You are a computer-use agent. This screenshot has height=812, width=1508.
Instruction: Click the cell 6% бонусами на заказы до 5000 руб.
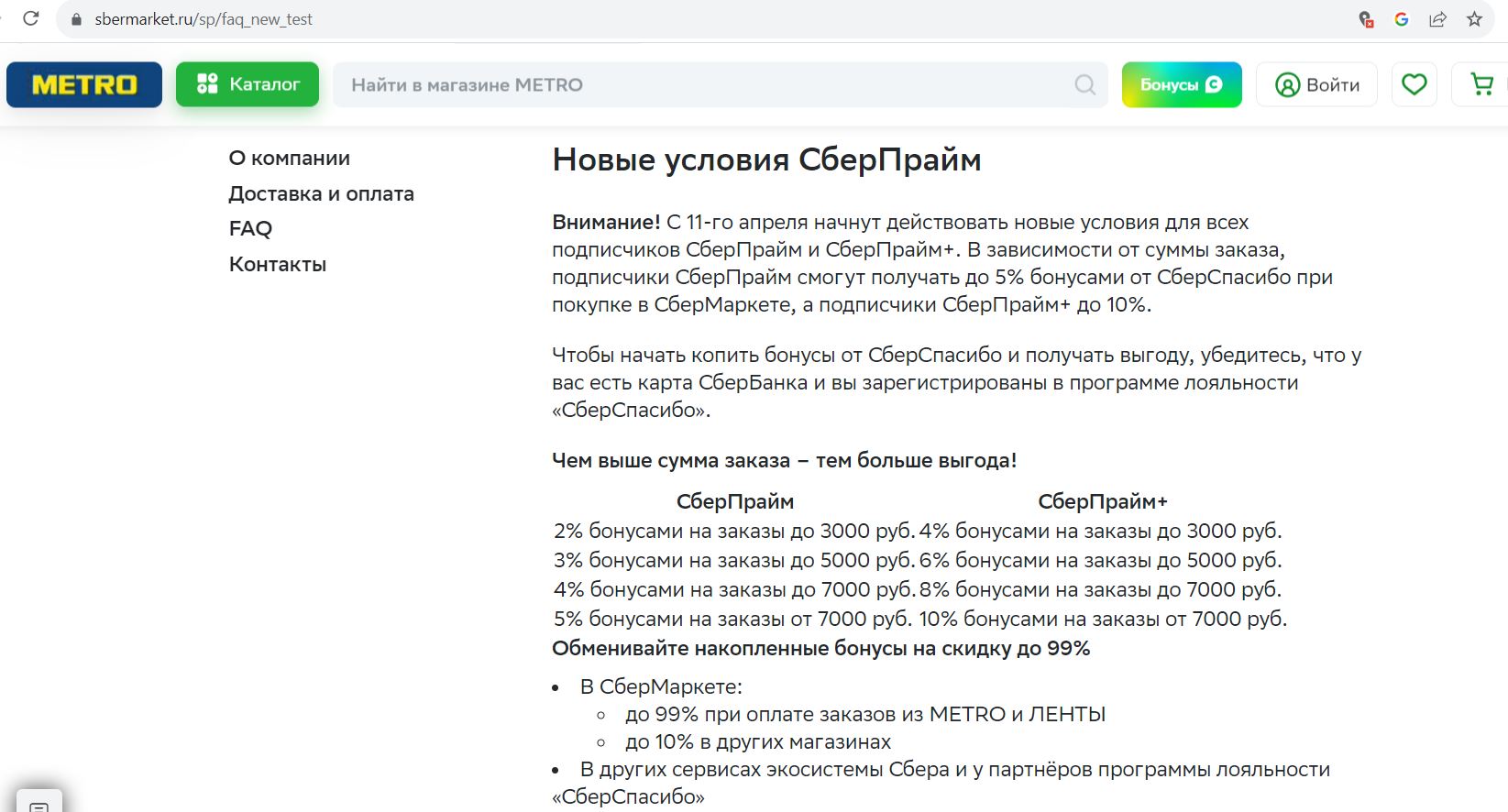(x=1101, y=560)
